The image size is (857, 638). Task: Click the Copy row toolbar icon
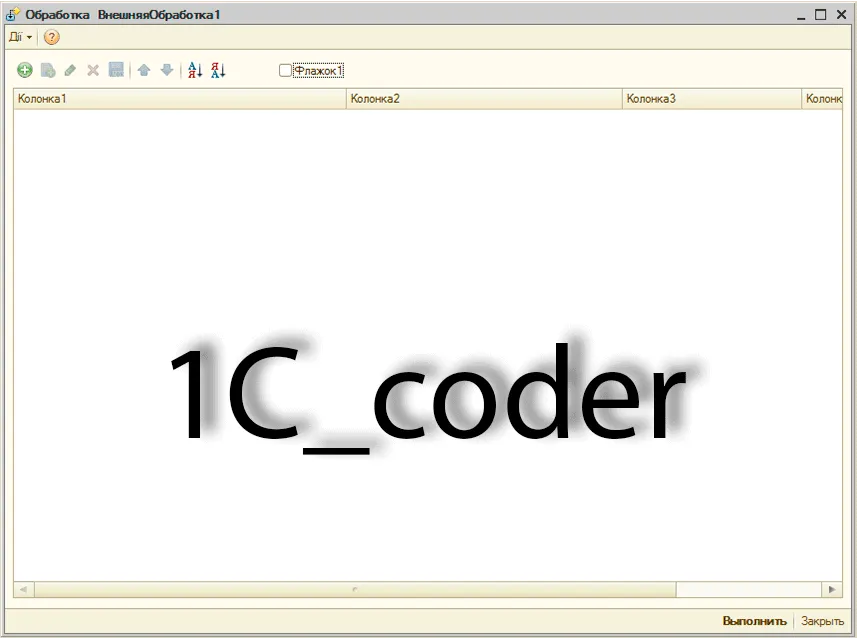(48, 70)
